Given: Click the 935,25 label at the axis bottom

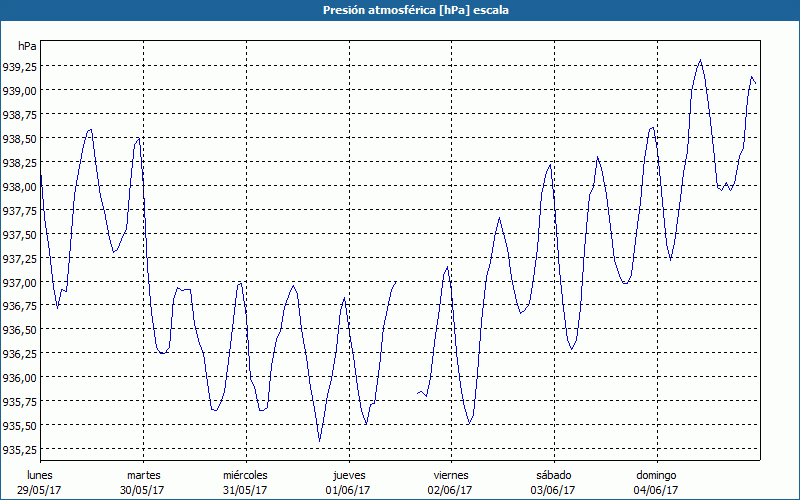Looking at the screenshot, I should click(x=20, y=450).
